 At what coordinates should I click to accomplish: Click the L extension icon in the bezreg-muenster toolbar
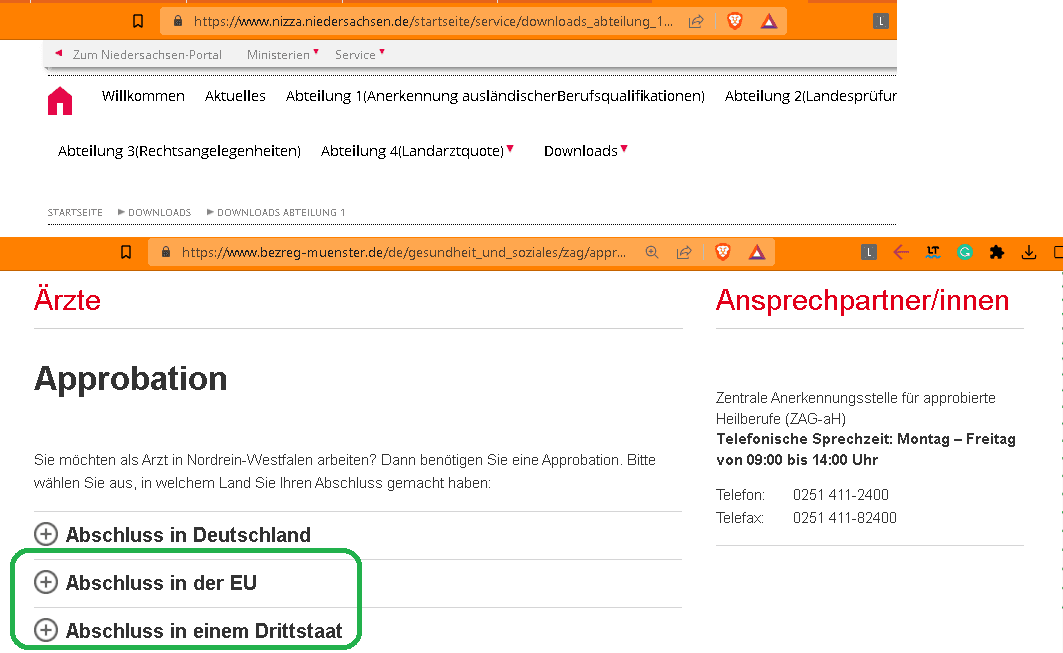868,252
